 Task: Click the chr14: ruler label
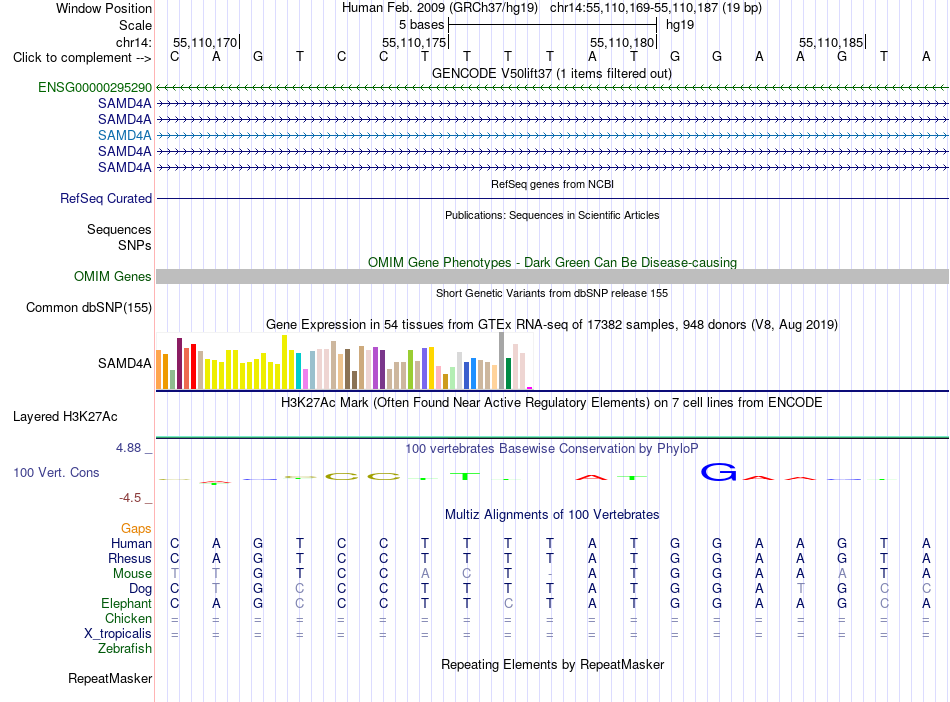tap(133, 42)
